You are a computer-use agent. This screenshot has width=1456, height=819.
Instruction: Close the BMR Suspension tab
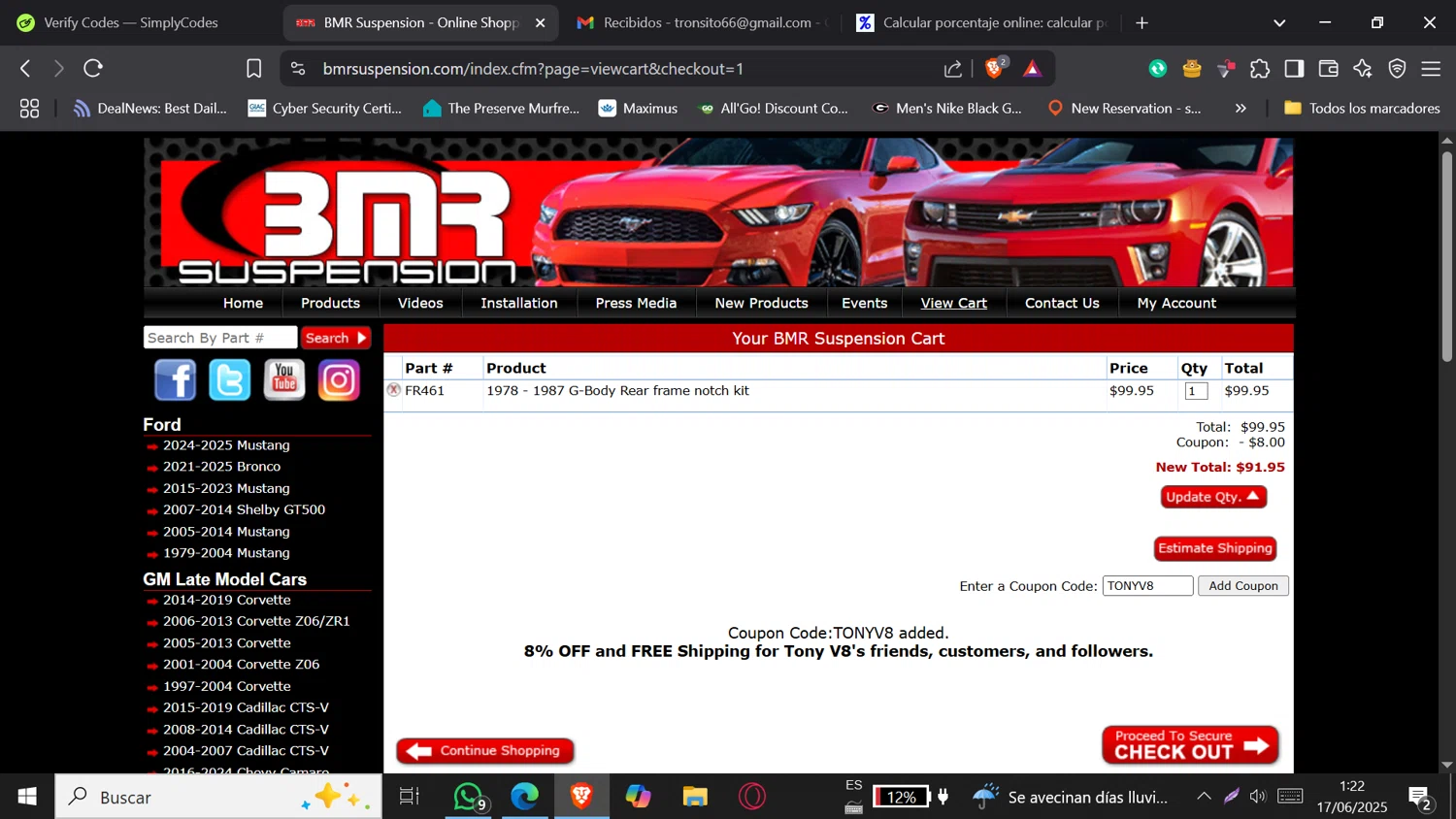pos(541,22)
